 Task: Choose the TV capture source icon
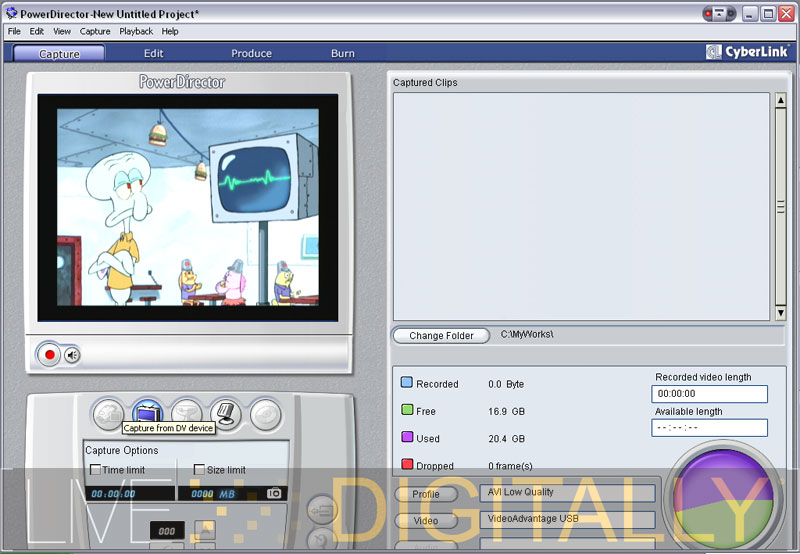click(148, 412)
